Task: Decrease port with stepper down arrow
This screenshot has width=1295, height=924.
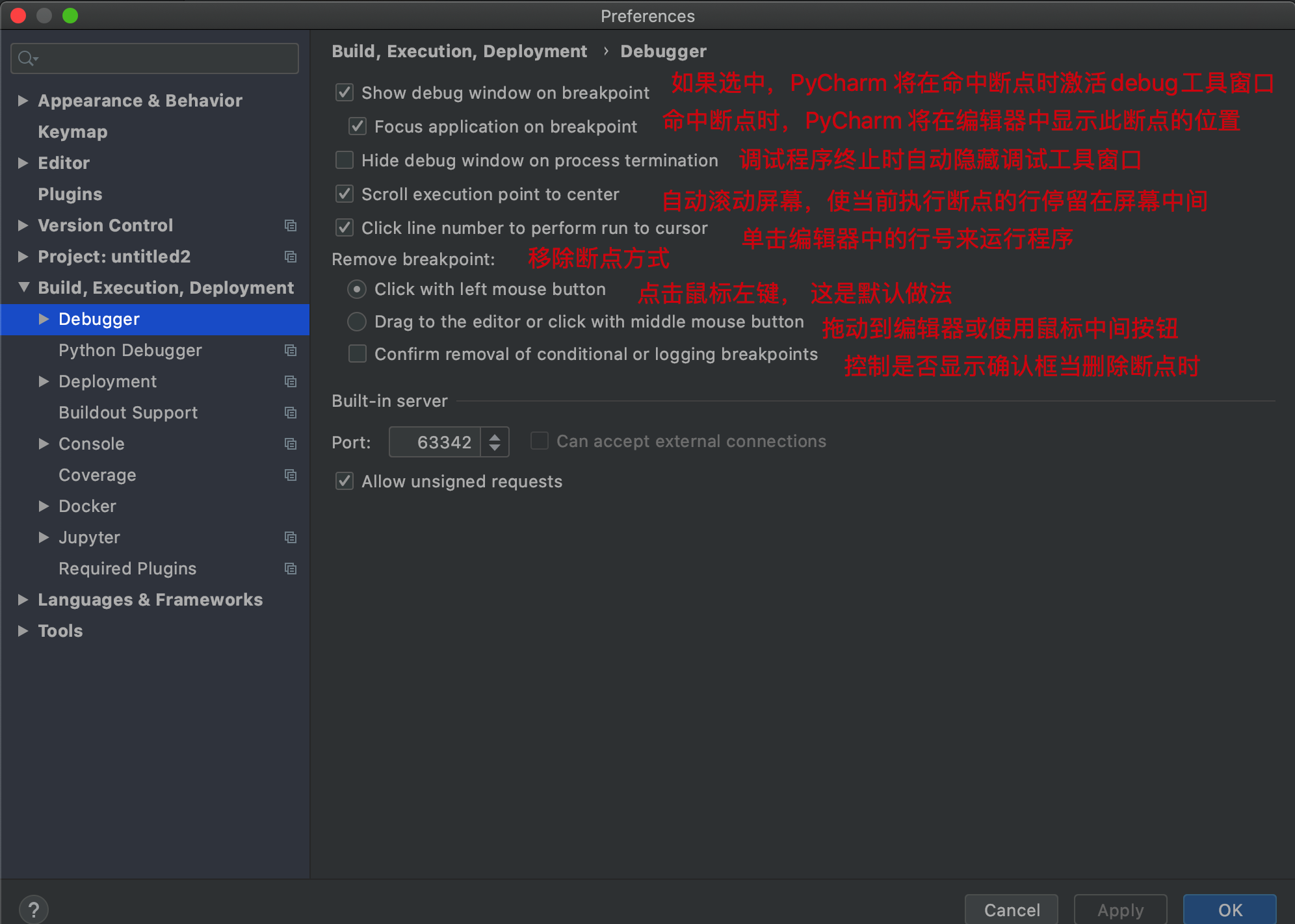Action: (x=495, y=448)
